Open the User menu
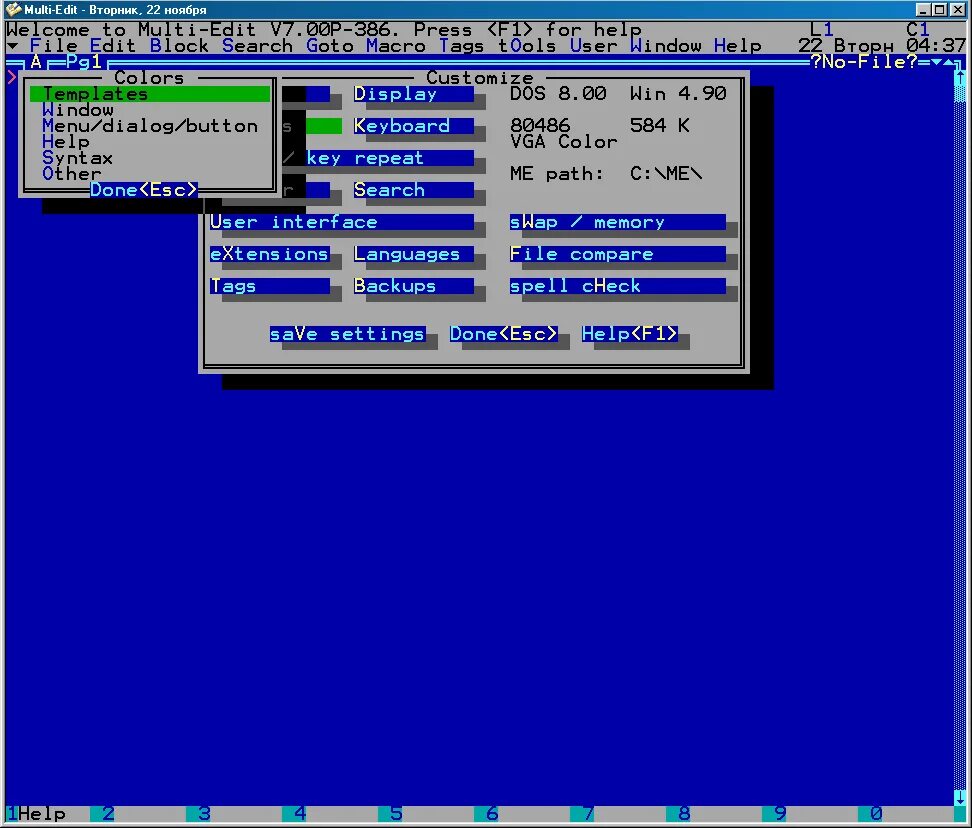This screenshot has width=972, height=828. (593, 46)
